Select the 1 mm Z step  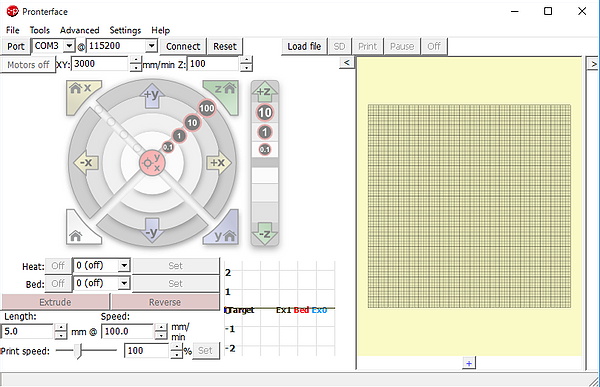coord(264,132)
